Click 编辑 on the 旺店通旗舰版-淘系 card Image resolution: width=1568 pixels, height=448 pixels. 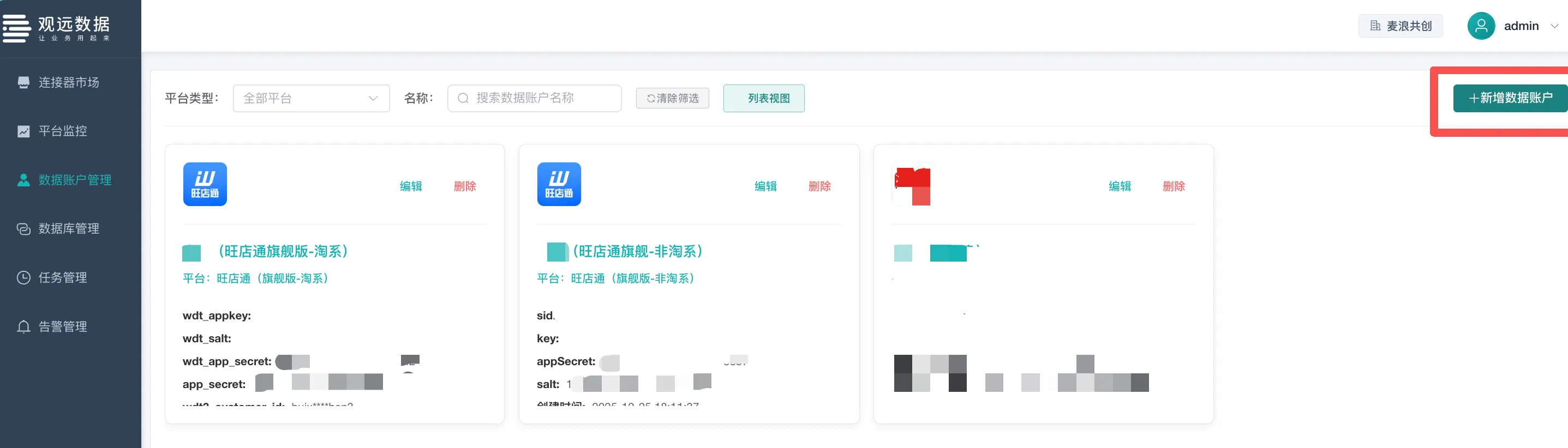click(x=411, y=186)
